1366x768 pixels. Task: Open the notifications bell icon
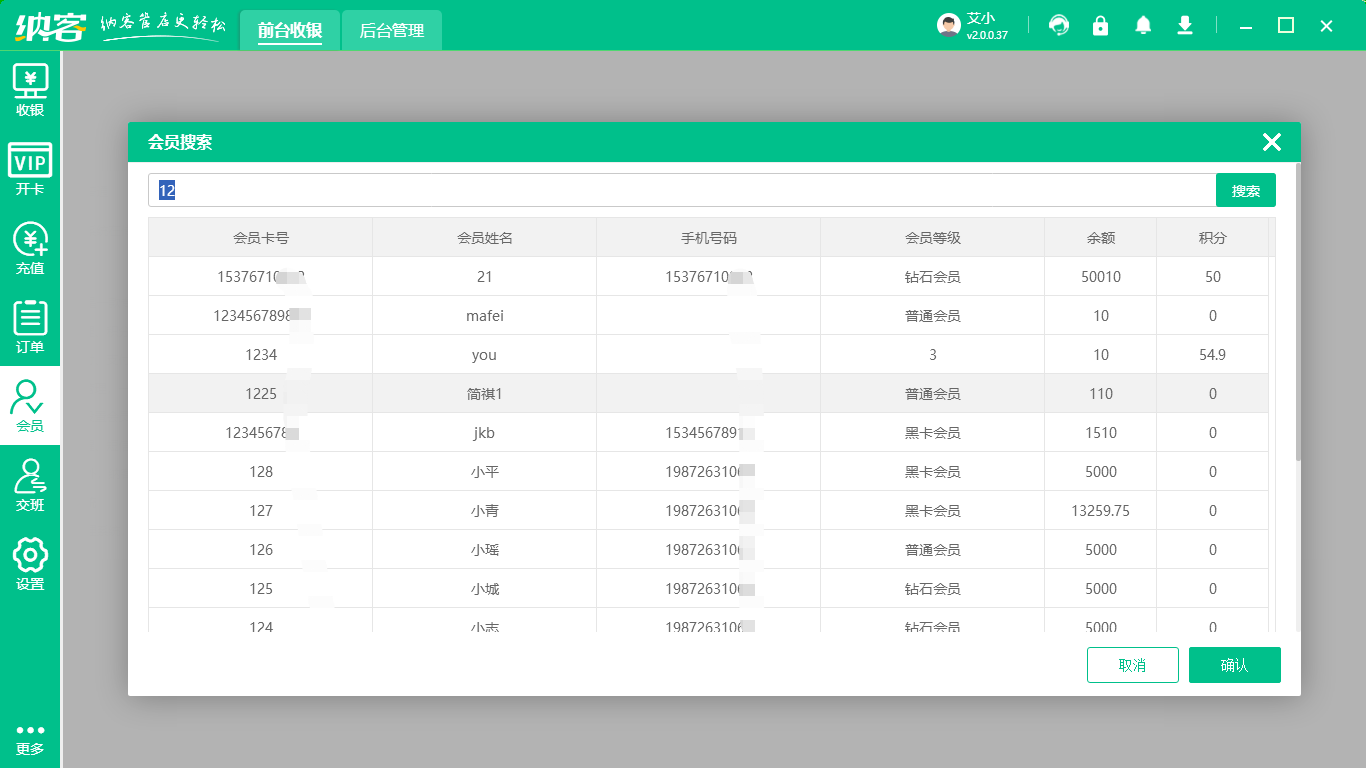[x=1143, y=26]
